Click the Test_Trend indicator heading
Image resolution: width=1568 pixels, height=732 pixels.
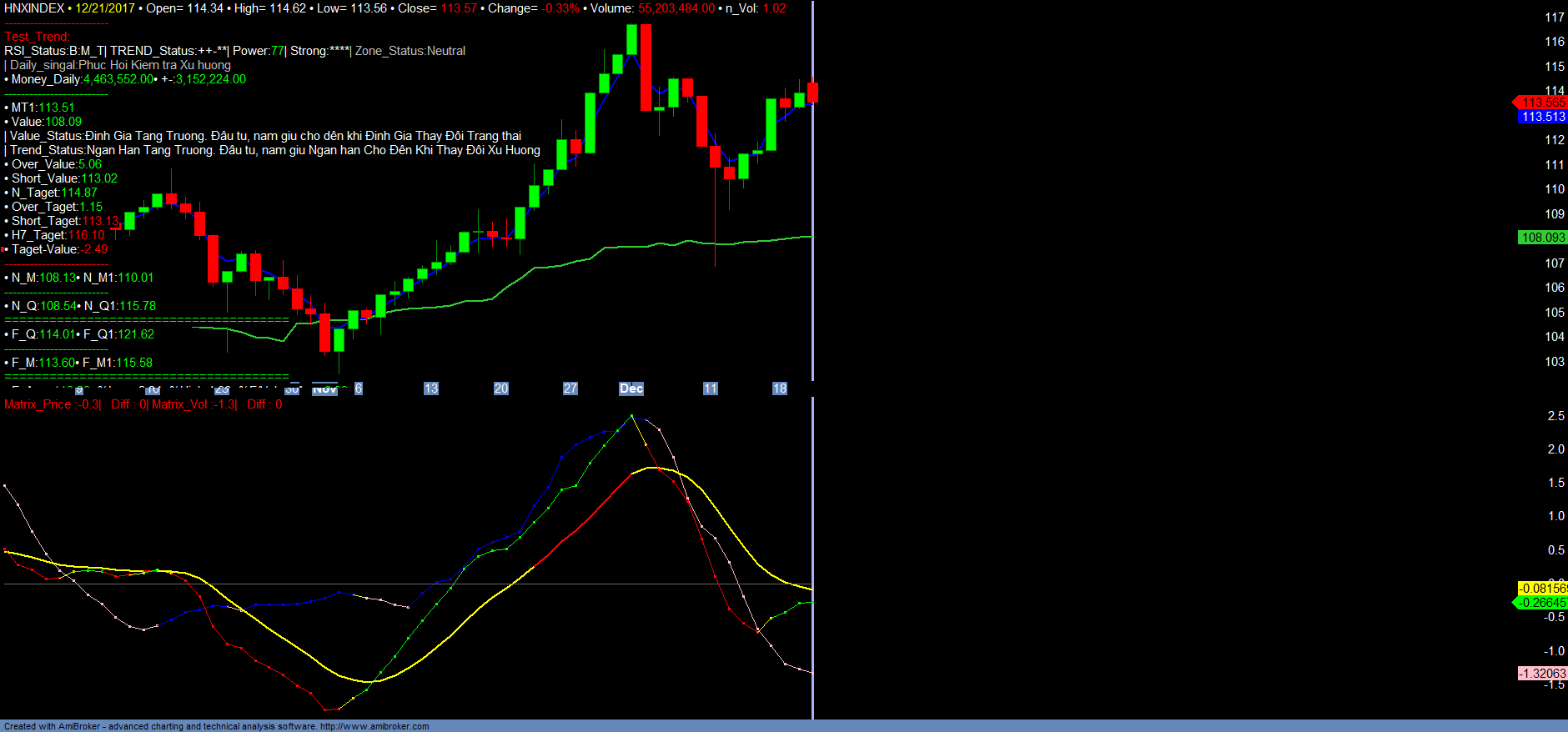[37, 37]
